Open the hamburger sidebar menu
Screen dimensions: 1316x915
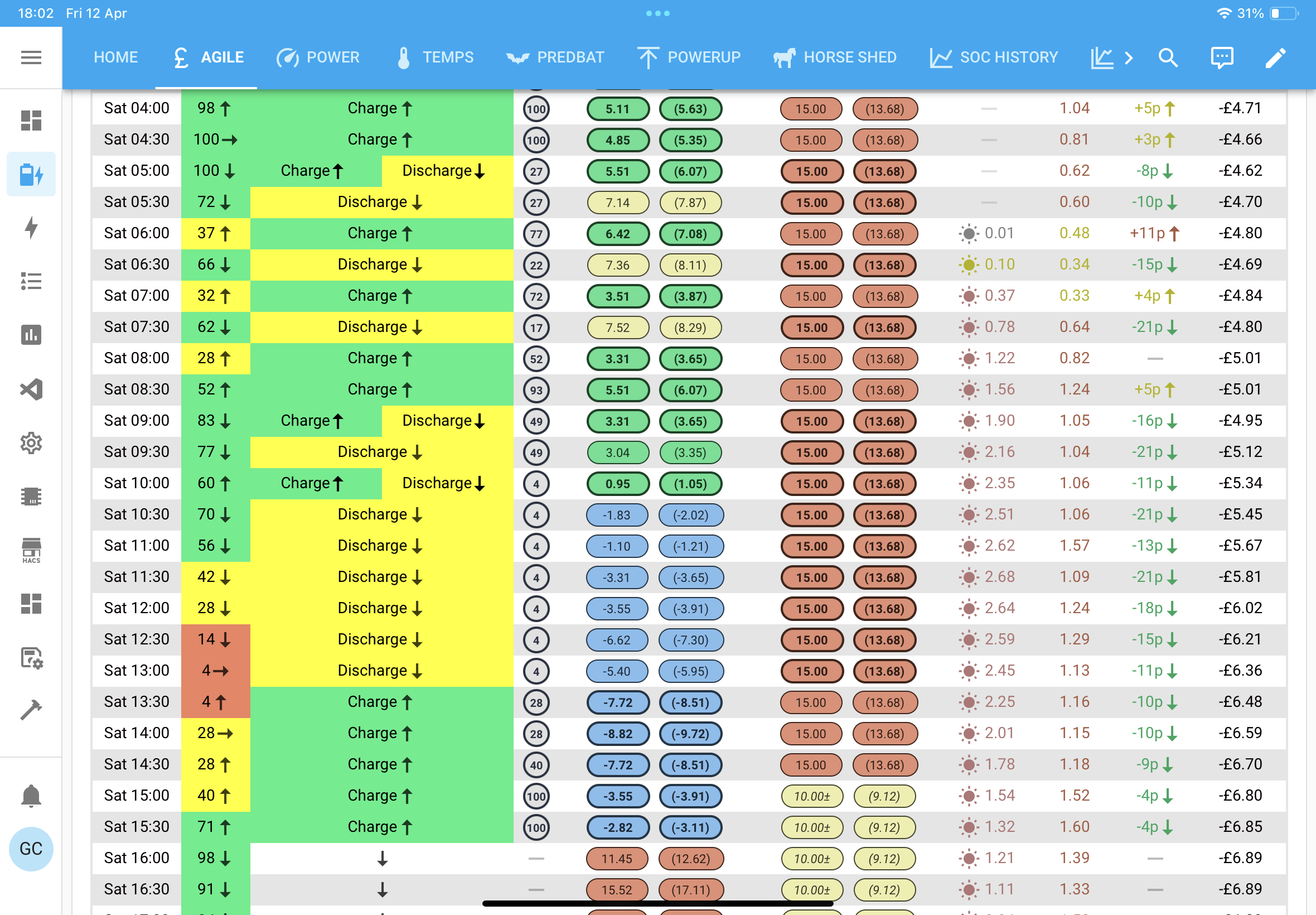31,57
